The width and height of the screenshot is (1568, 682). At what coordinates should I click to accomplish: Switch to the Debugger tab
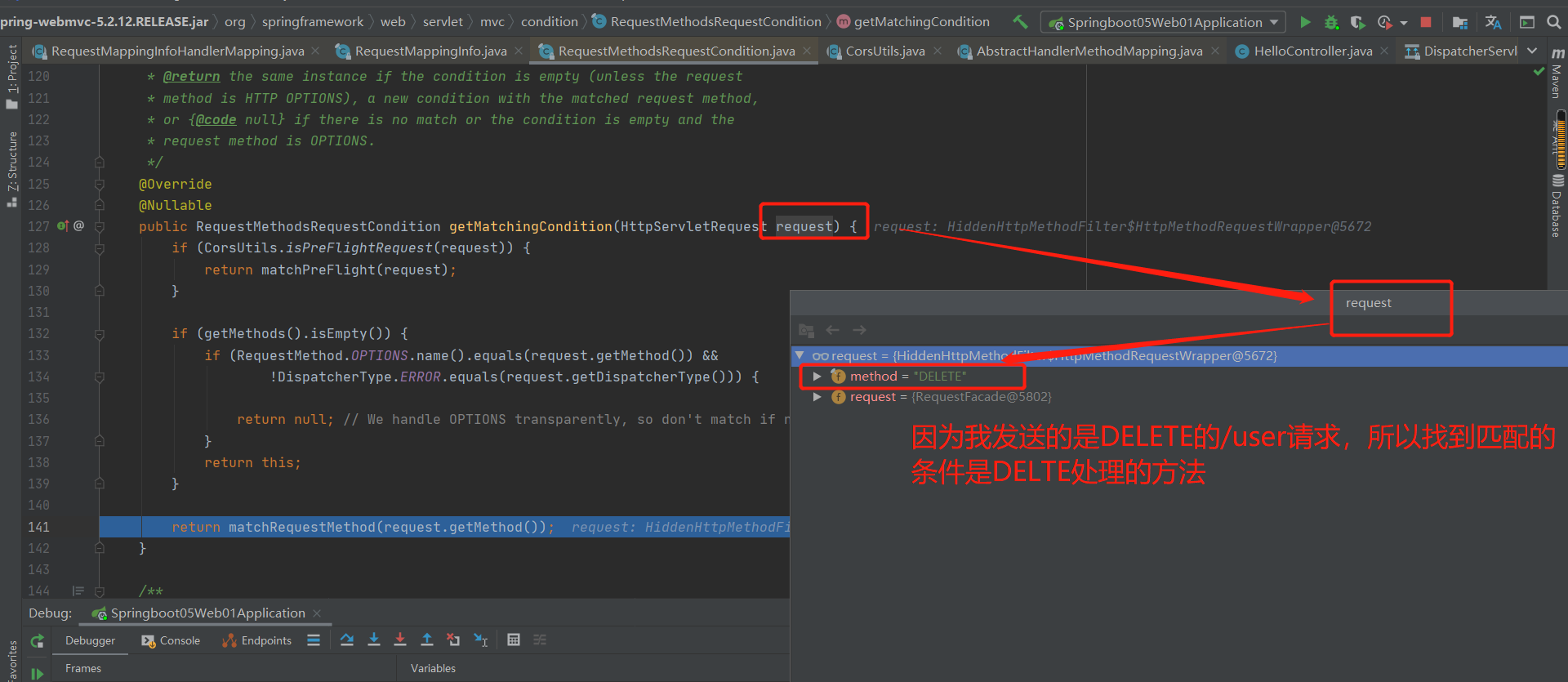[x=90, y=640]
